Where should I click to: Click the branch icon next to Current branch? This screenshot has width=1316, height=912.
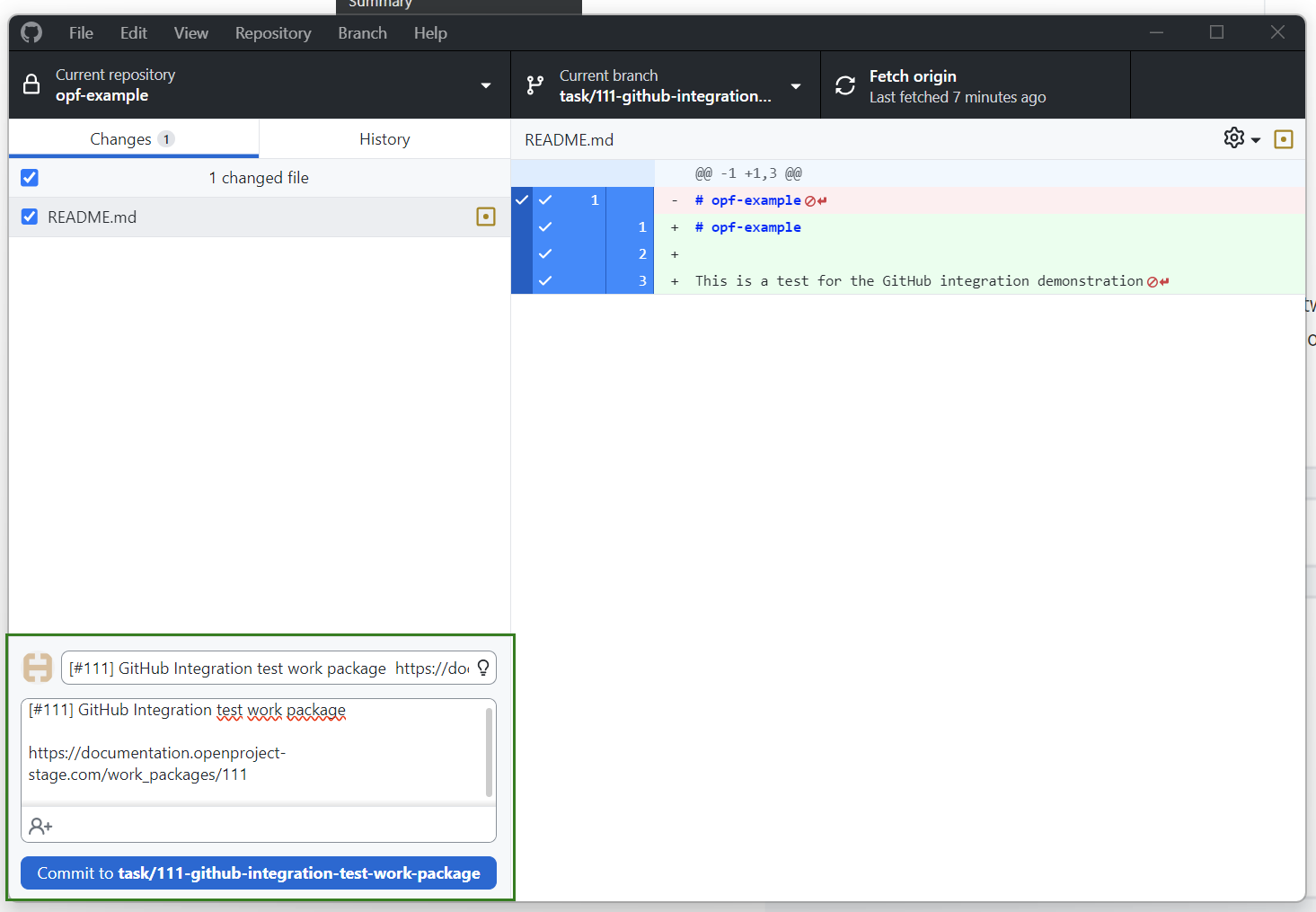point(535,84)
